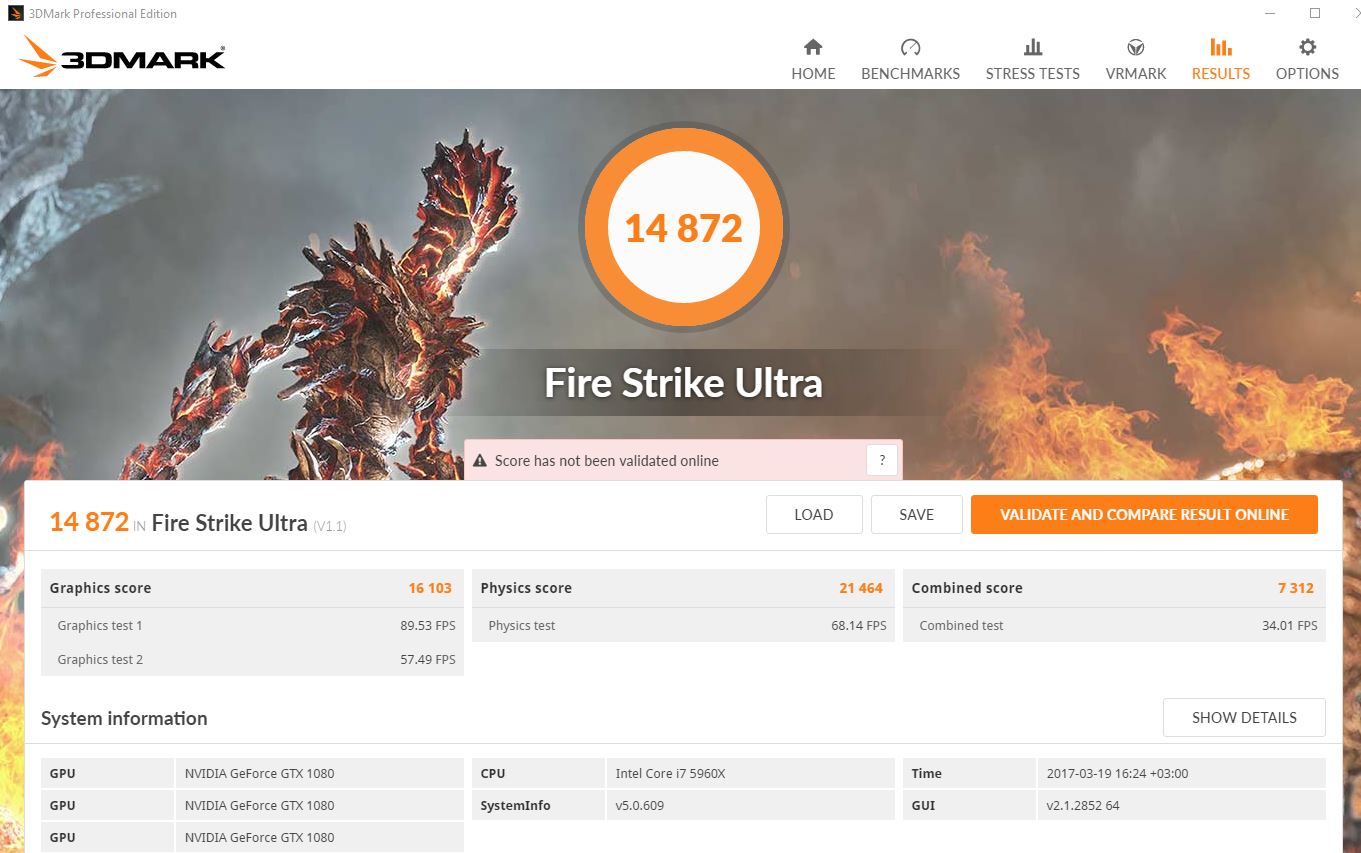
Task: Click the orange score circle 14 872
Action: (x=684, y=228)
